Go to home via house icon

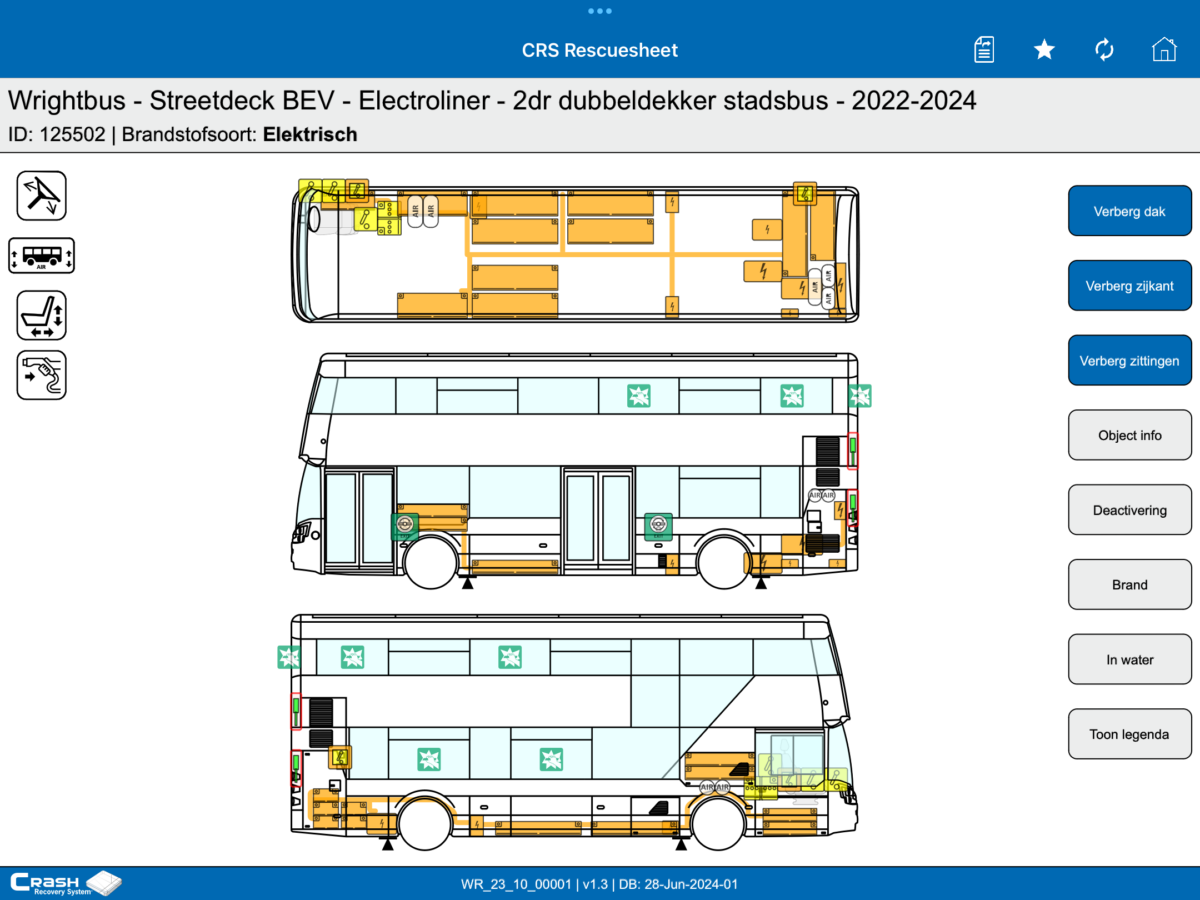pos(1164,49)
